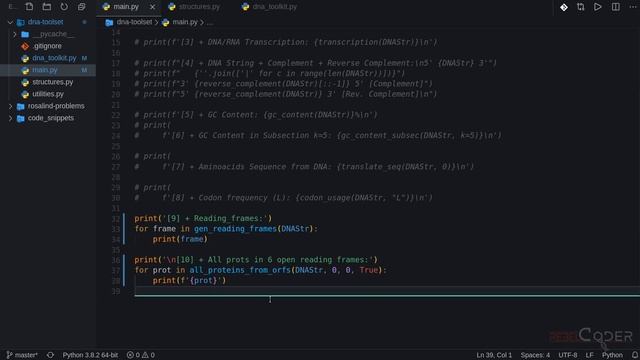Open the notifications bell icon
The width and height of the screenshot is (640, 360).
[x=635, y=355]
